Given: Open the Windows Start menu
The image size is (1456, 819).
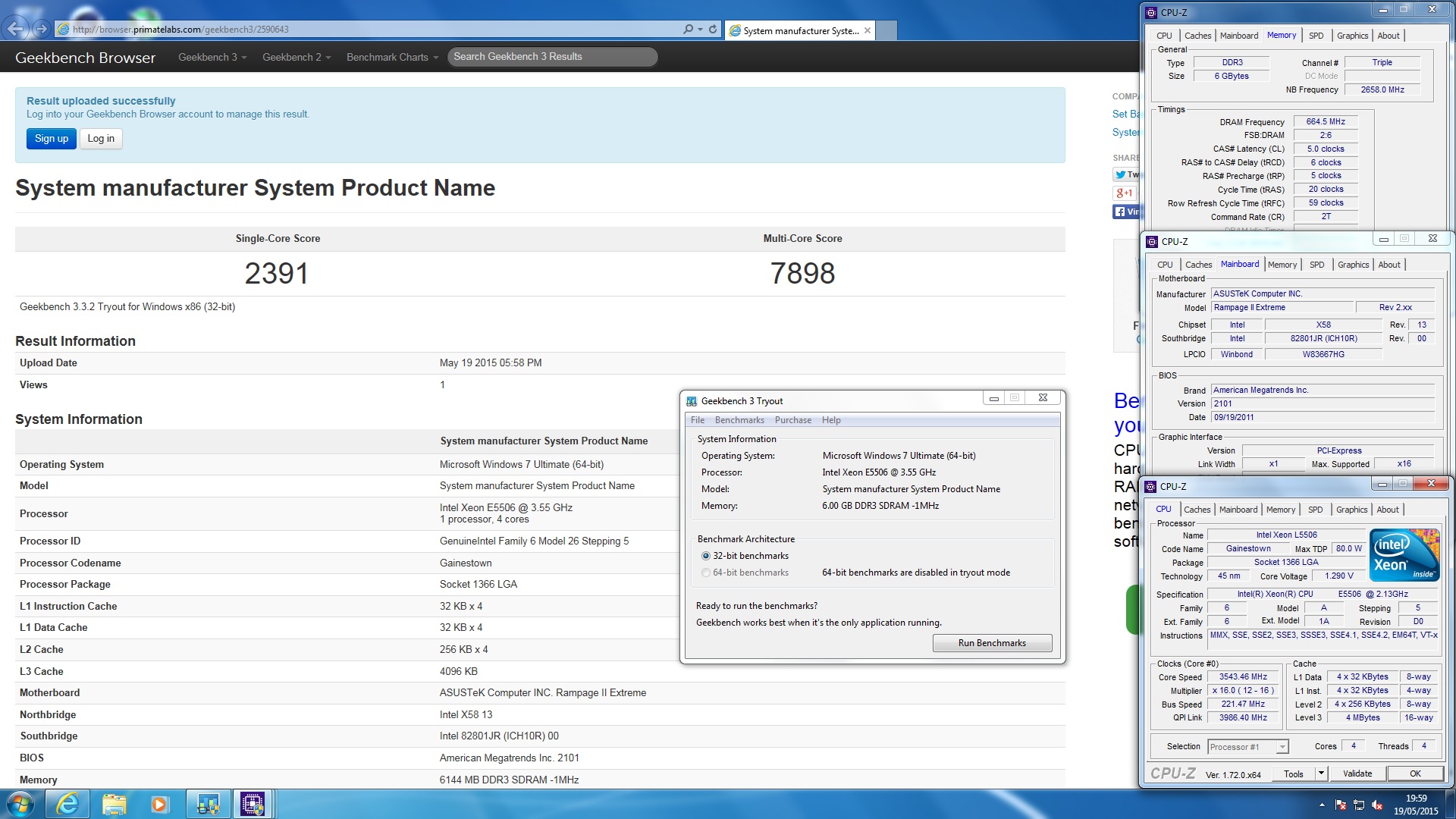Looking at the screenshot, I should coord(20,804).
